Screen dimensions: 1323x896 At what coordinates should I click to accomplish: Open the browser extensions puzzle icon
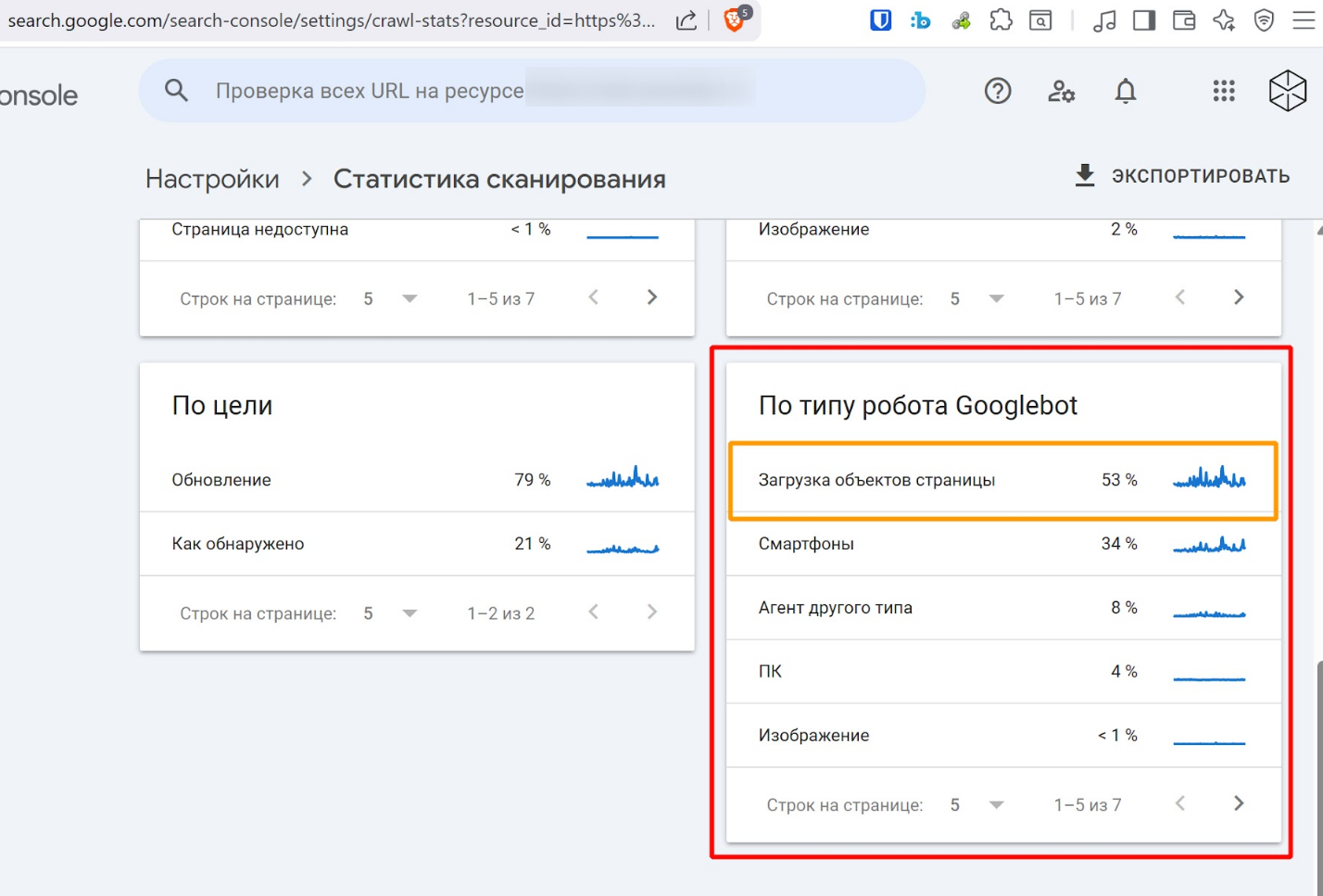pyautogui.click(x=1001, y=19)
